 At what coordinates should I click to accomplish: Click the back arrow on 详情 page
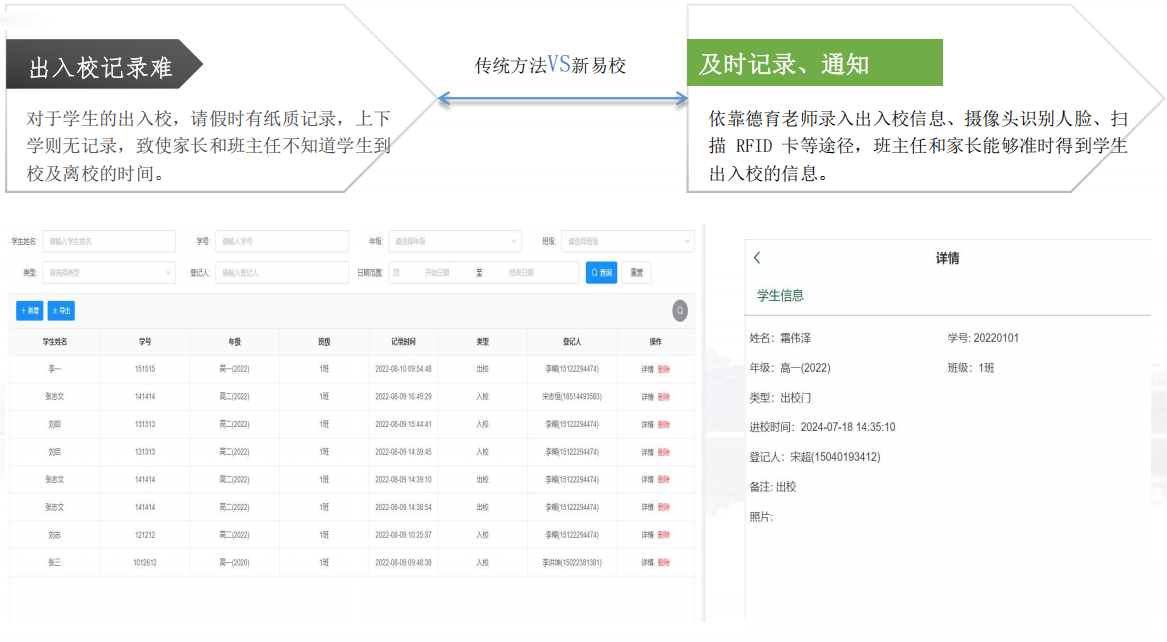(757, 258)
